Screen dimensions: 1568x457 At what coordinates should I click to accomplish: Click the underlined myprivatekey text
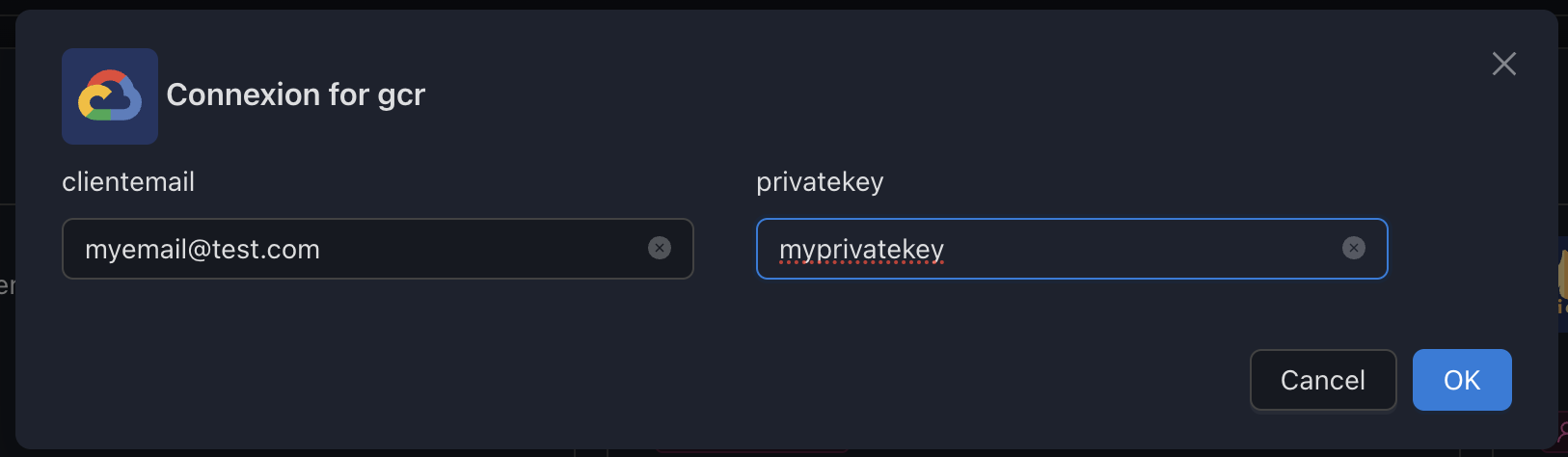tap(861, 251)
